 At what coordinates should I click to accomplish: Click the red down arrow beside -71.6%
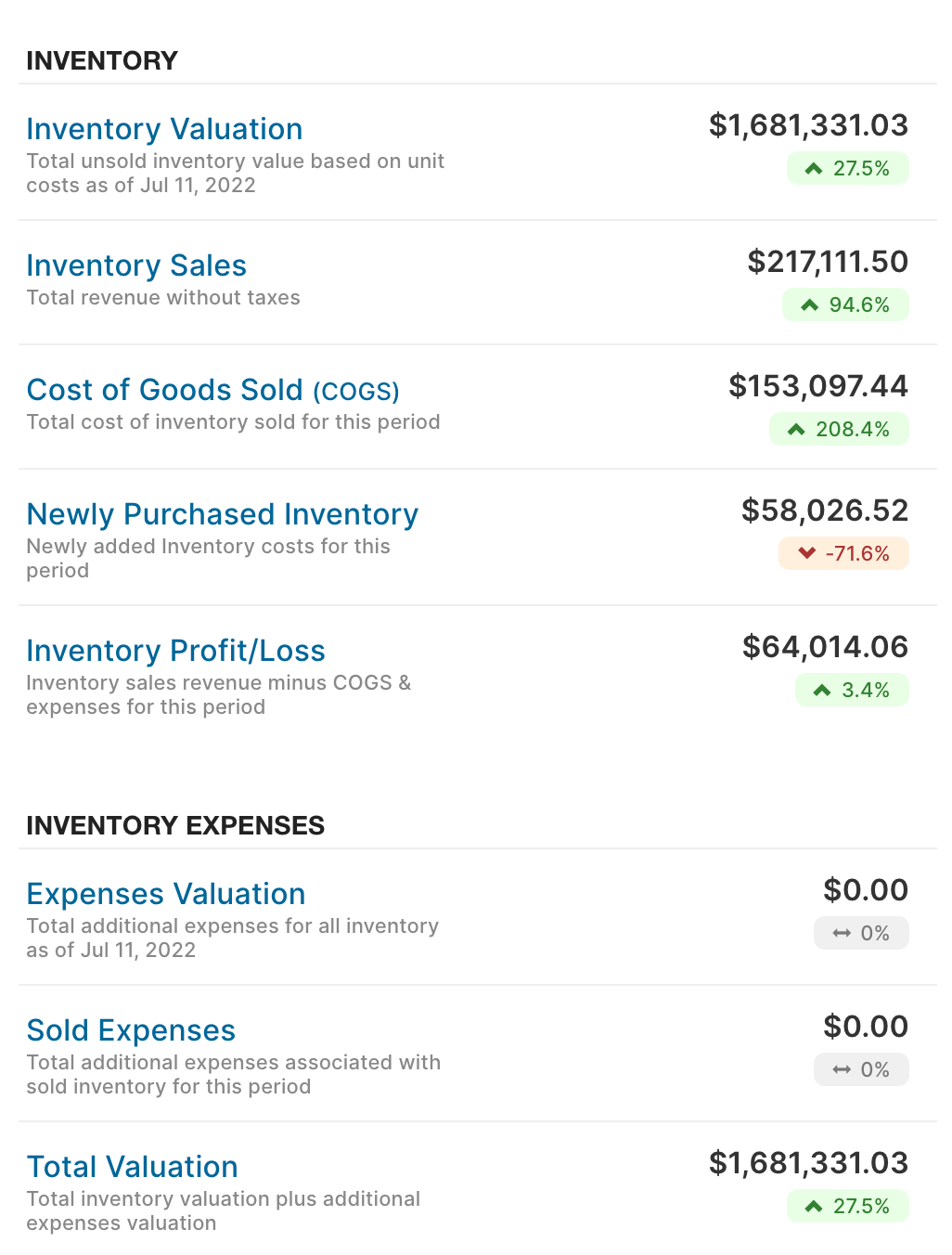[806, 554]
